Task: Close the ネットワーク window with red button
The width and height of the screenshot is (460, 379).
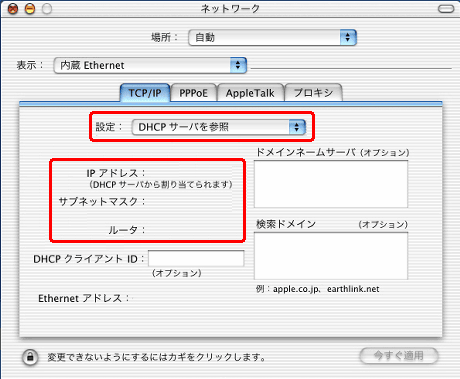Action: point(13,9)
